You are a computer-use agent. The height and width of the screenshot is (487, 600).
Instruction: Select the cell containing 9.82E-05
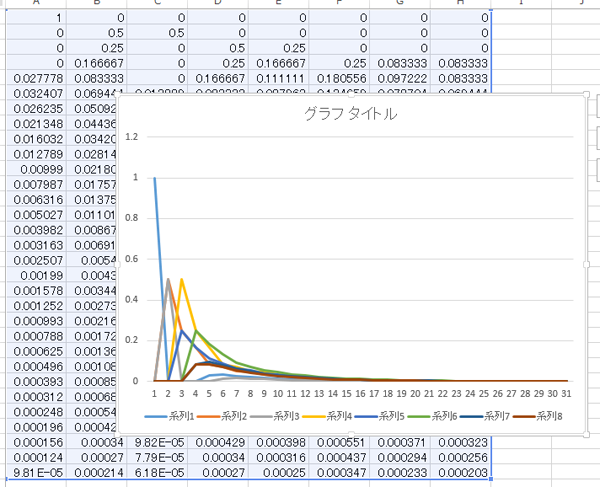(157, 443)
